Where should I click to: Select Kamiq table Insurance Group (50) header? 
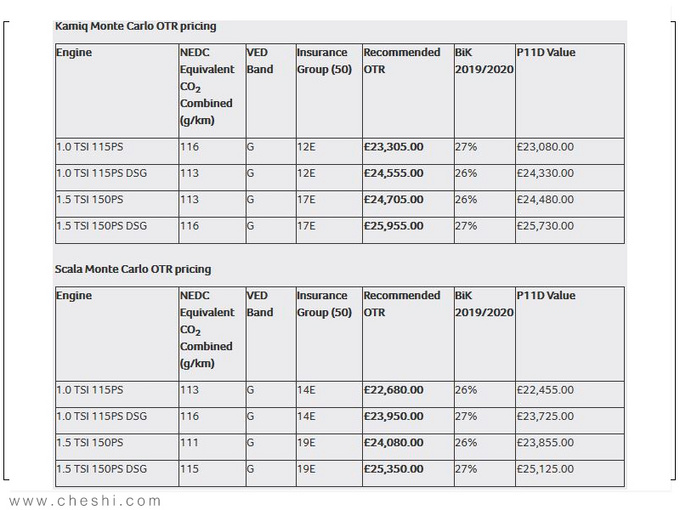tap(324, 61)
